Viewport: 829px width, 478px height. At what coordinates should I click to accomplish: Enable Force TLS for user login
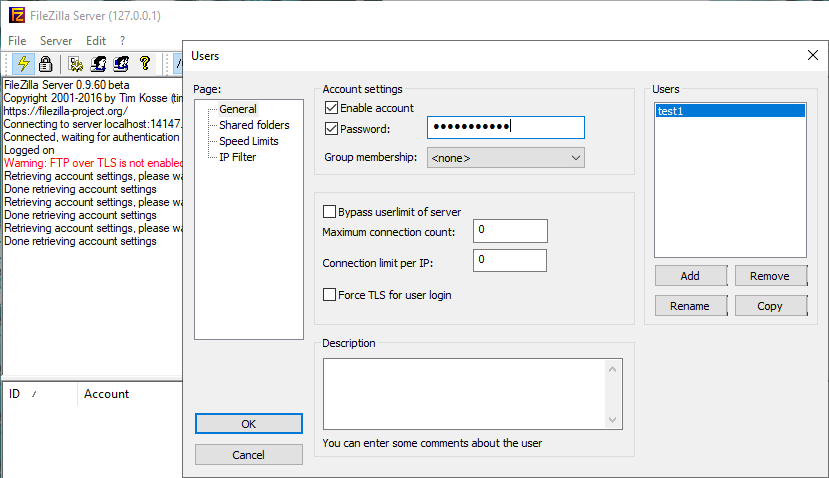[329, 295]
